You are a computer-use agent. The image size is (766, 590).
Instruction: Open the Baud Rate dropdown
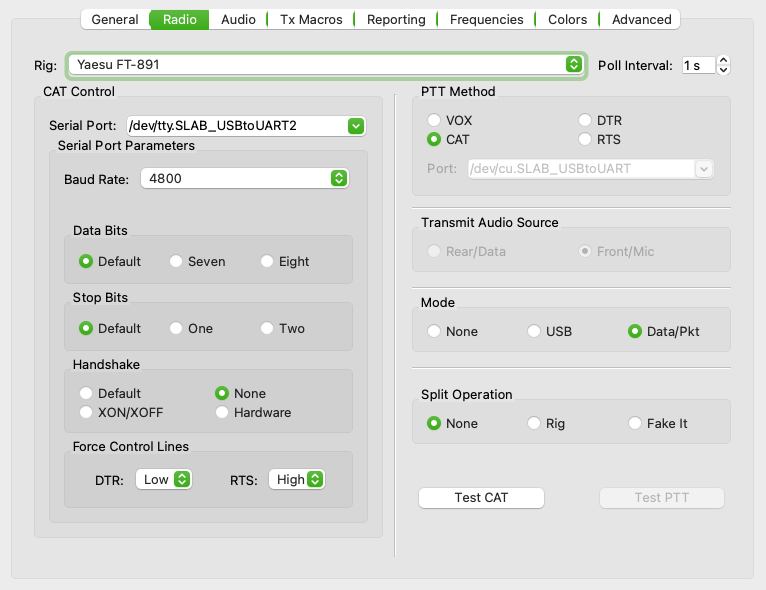coord(245,178)
